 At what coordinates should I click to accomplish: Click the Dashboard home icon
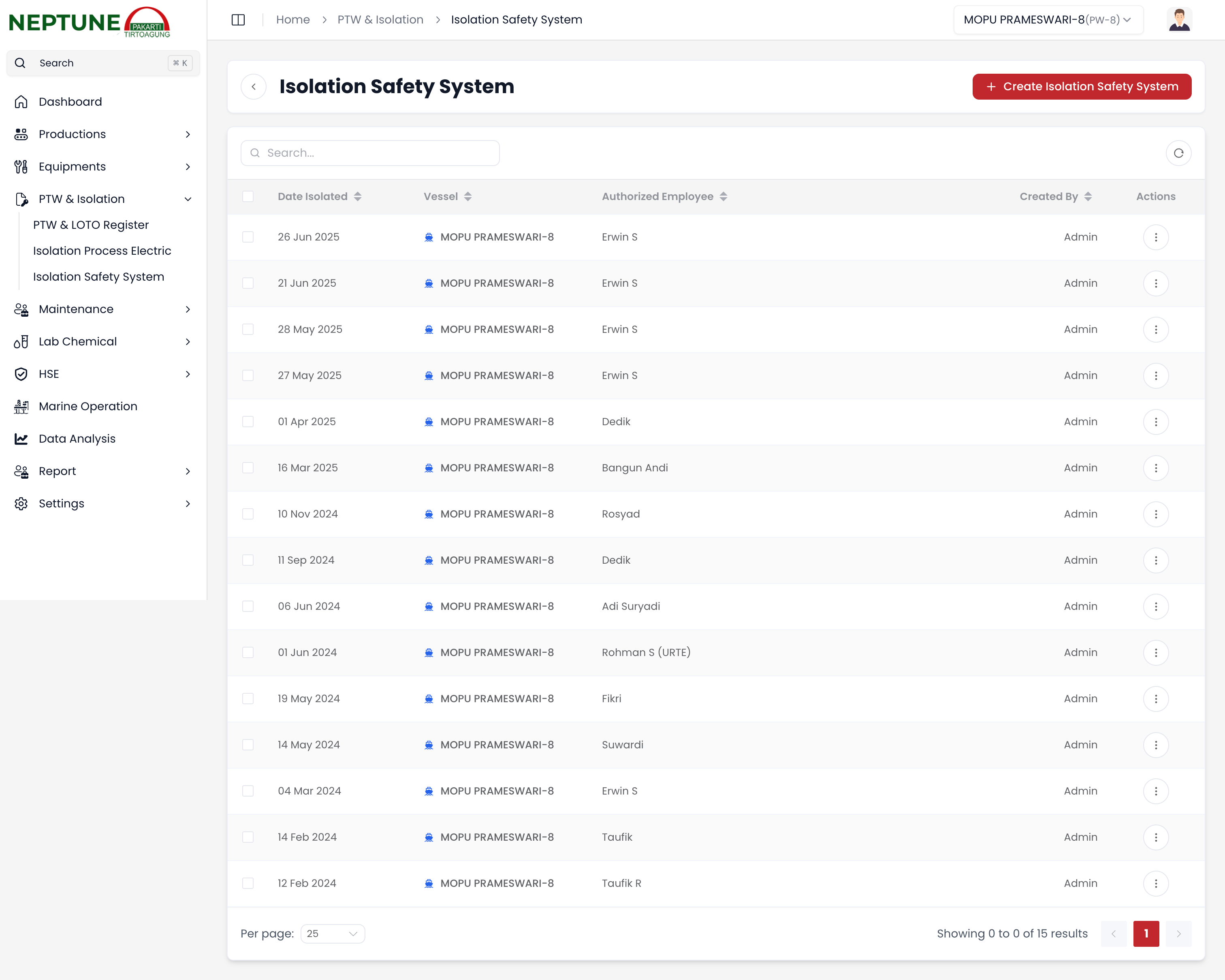(21, 102)
